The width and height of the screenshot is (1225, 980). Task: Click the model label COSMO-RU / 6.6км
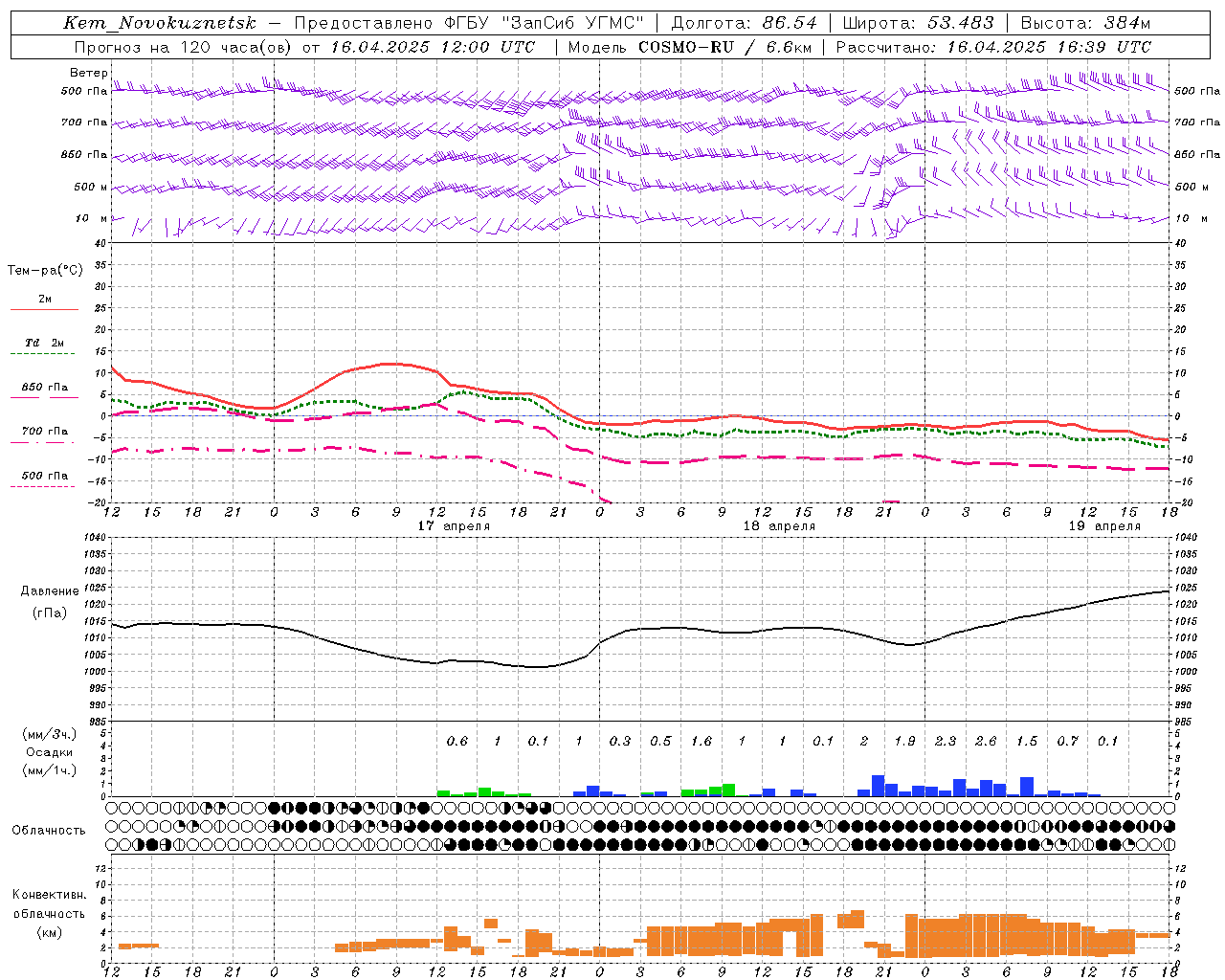[725, 47]
